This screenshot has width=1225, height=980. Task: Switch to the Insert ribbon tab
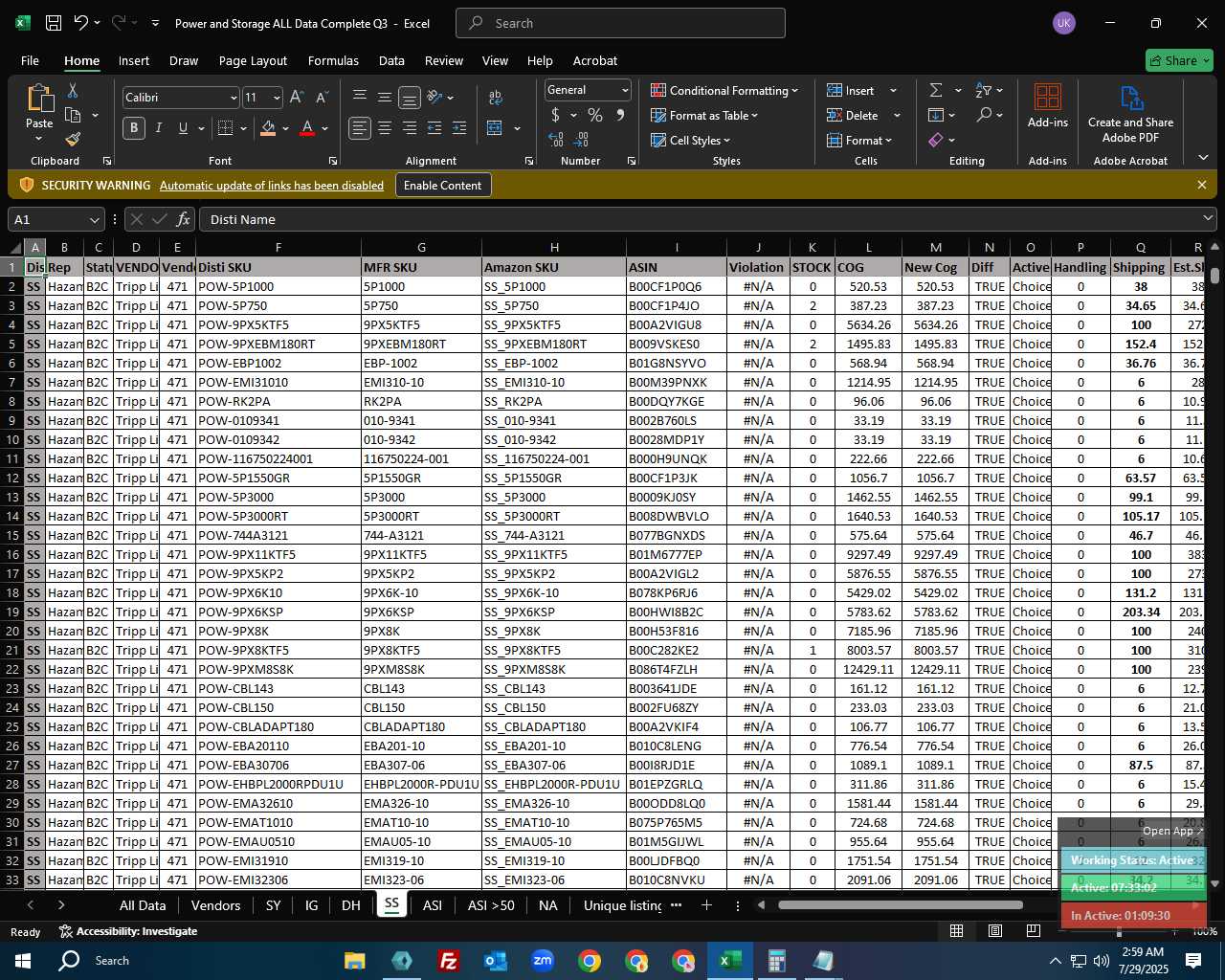pos(134,60)
